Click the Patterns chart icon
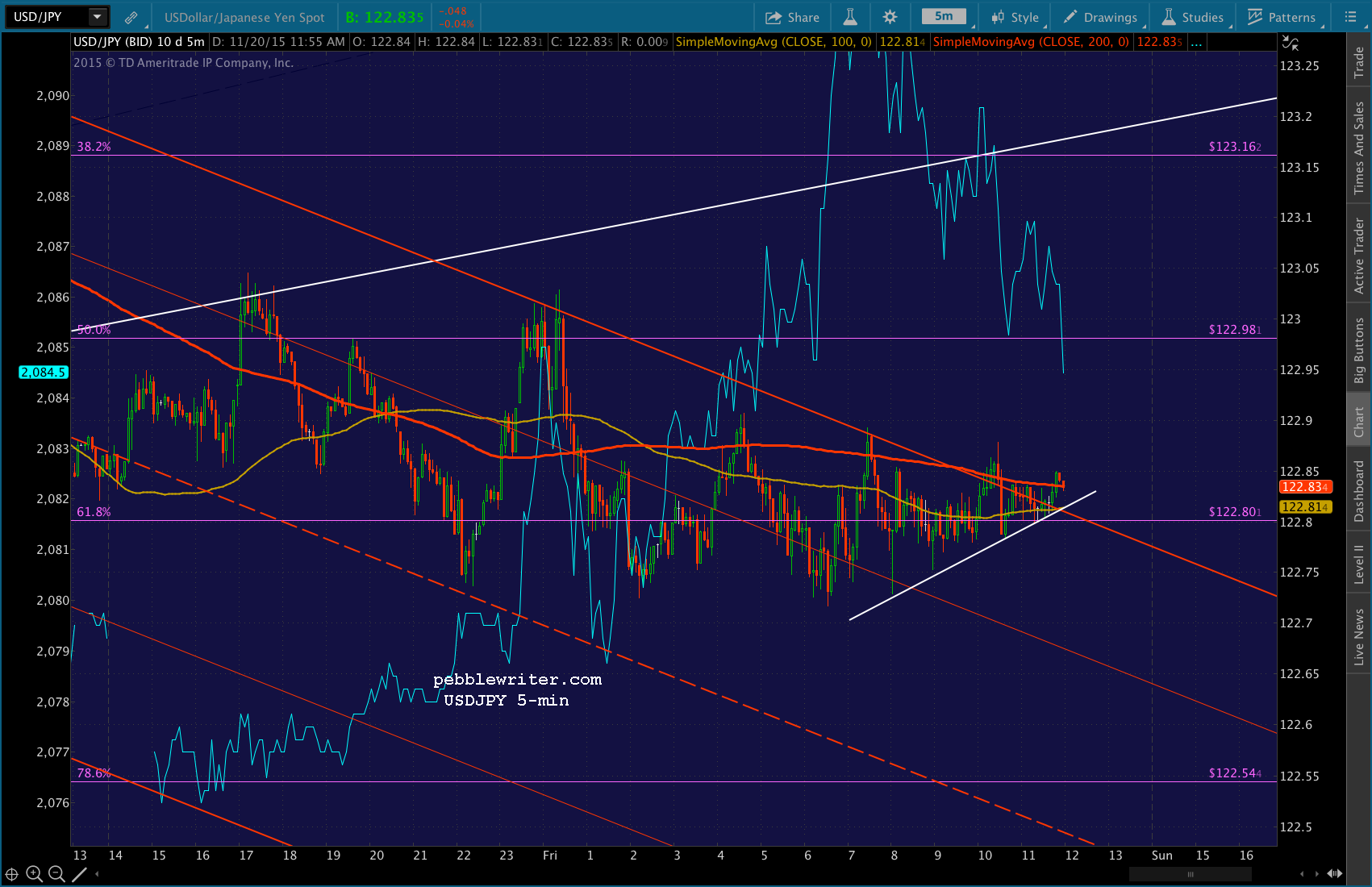Screen dimensions: 1372x887 tap(1254, 17)
